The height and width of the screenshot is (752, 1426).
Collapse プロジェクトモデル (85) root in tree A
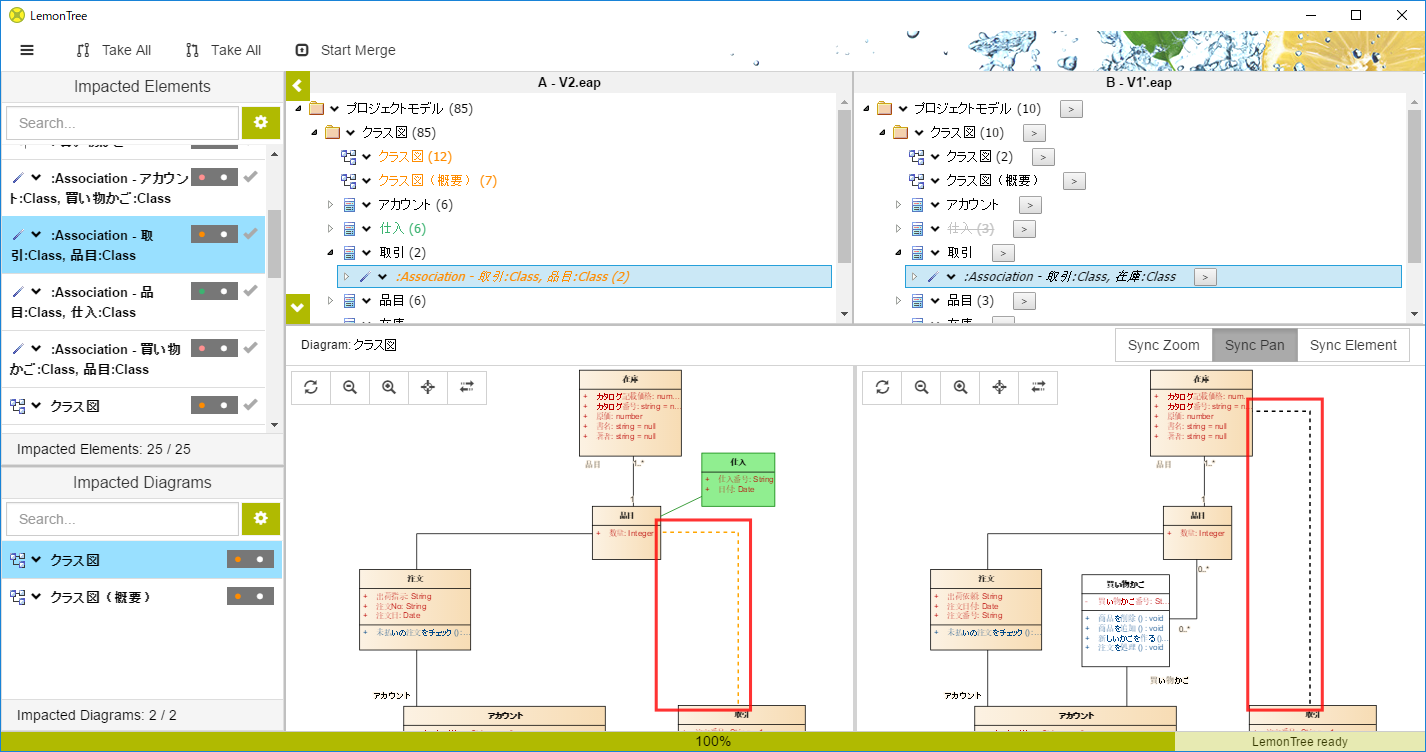[299, 108]
